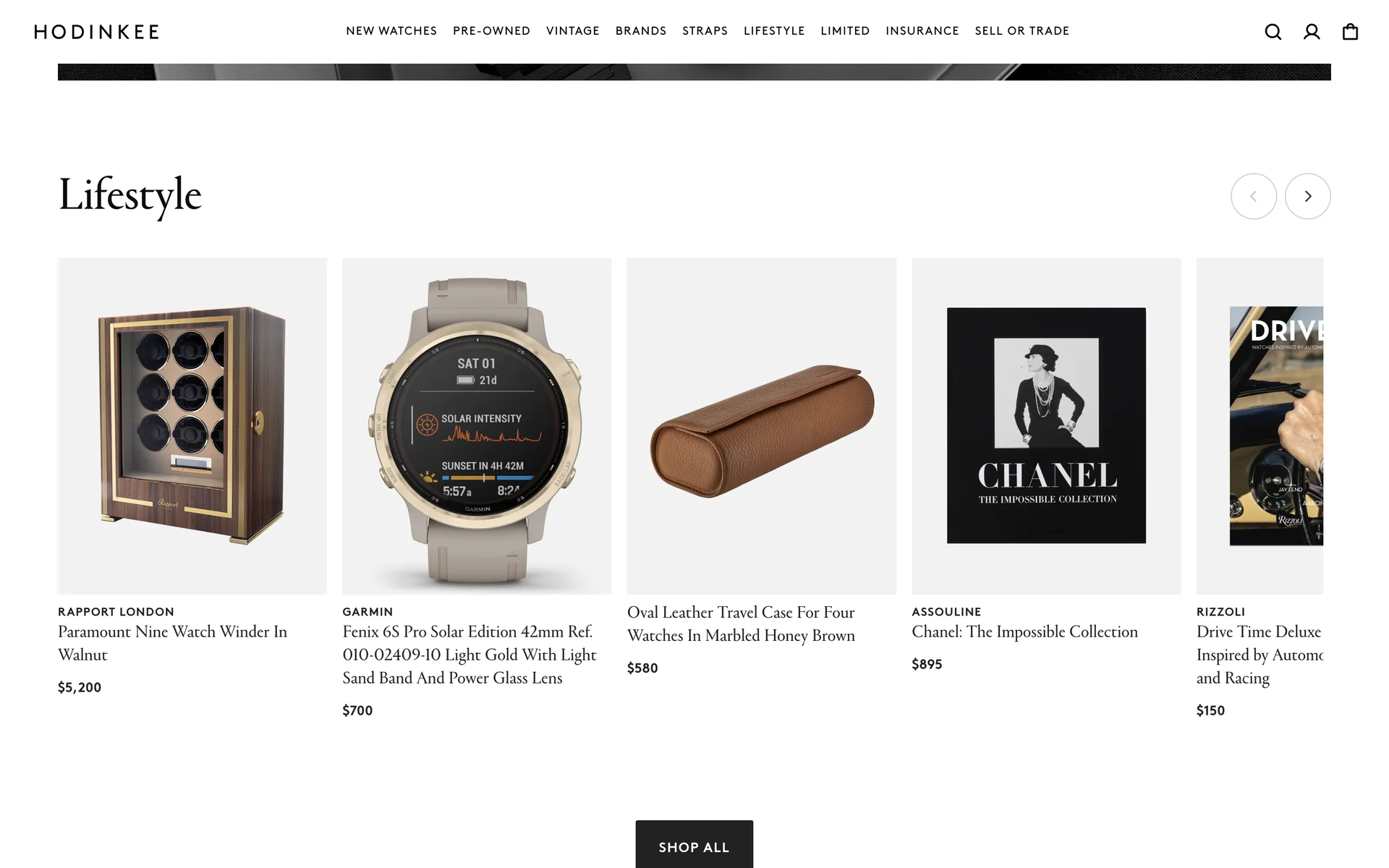The height and width of the screenshot is (868, 1389).
Task: Open the Brands navigation item
Action: 641,31
